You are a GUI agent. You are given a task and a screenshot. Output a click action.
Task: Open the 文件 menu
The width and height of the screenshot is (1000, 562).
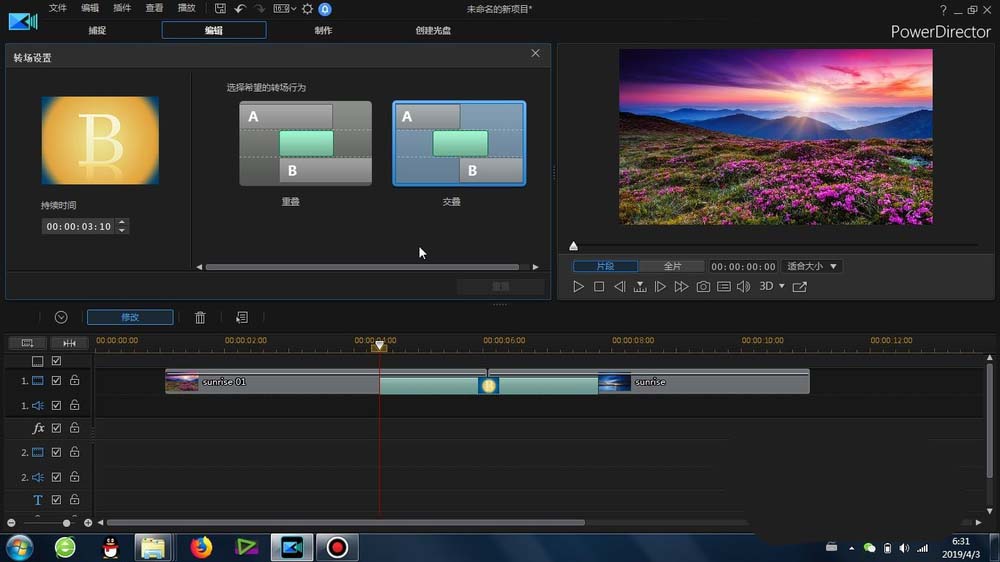pyautogui.click(x=58, y=8)
